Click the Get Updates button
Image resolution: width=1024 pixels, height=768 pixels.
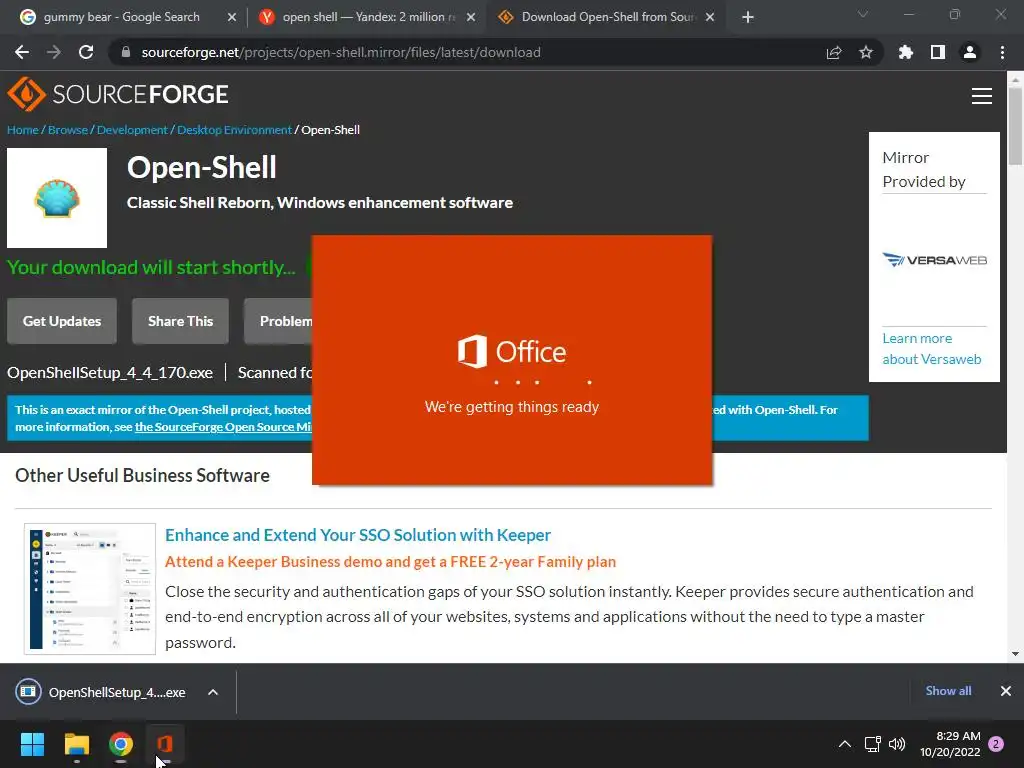coord(62,321)
